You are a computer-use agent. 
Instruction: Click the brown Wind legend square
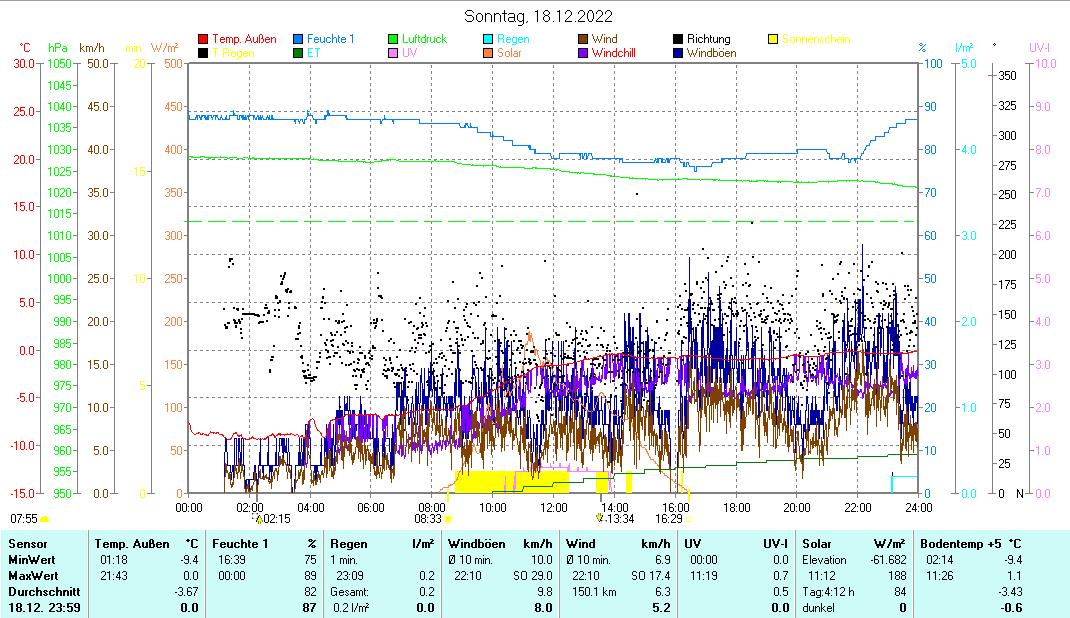click(x=583, y=39)
